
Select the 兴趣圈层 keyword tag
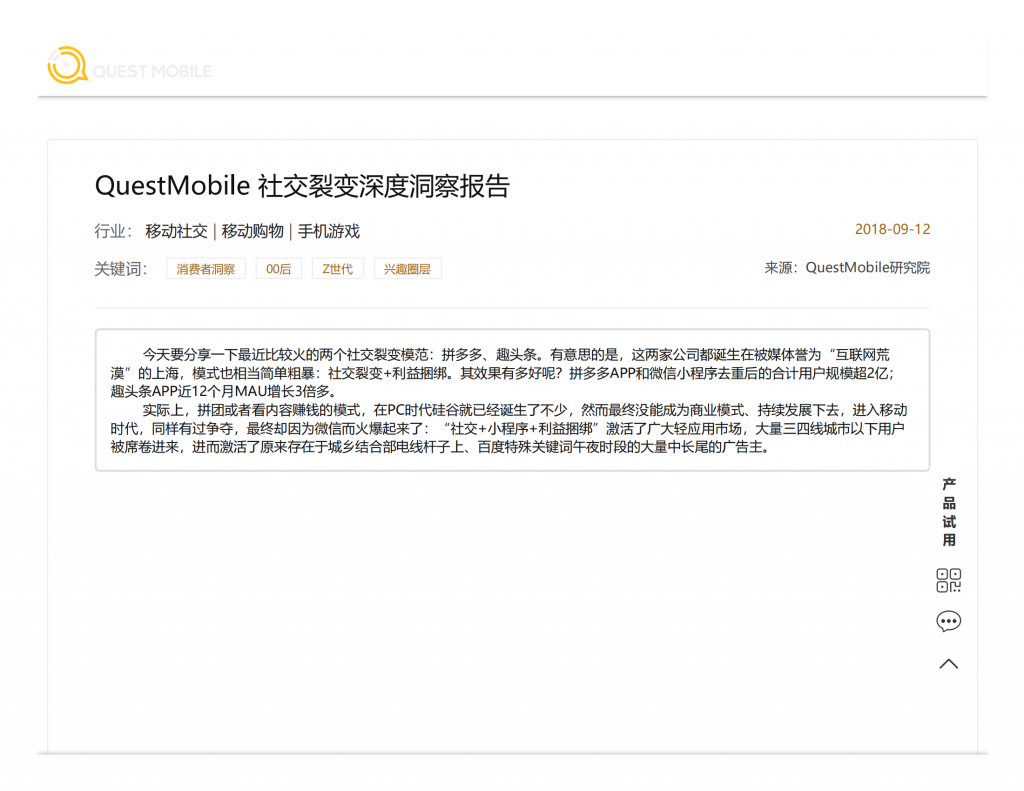[408, 269]
